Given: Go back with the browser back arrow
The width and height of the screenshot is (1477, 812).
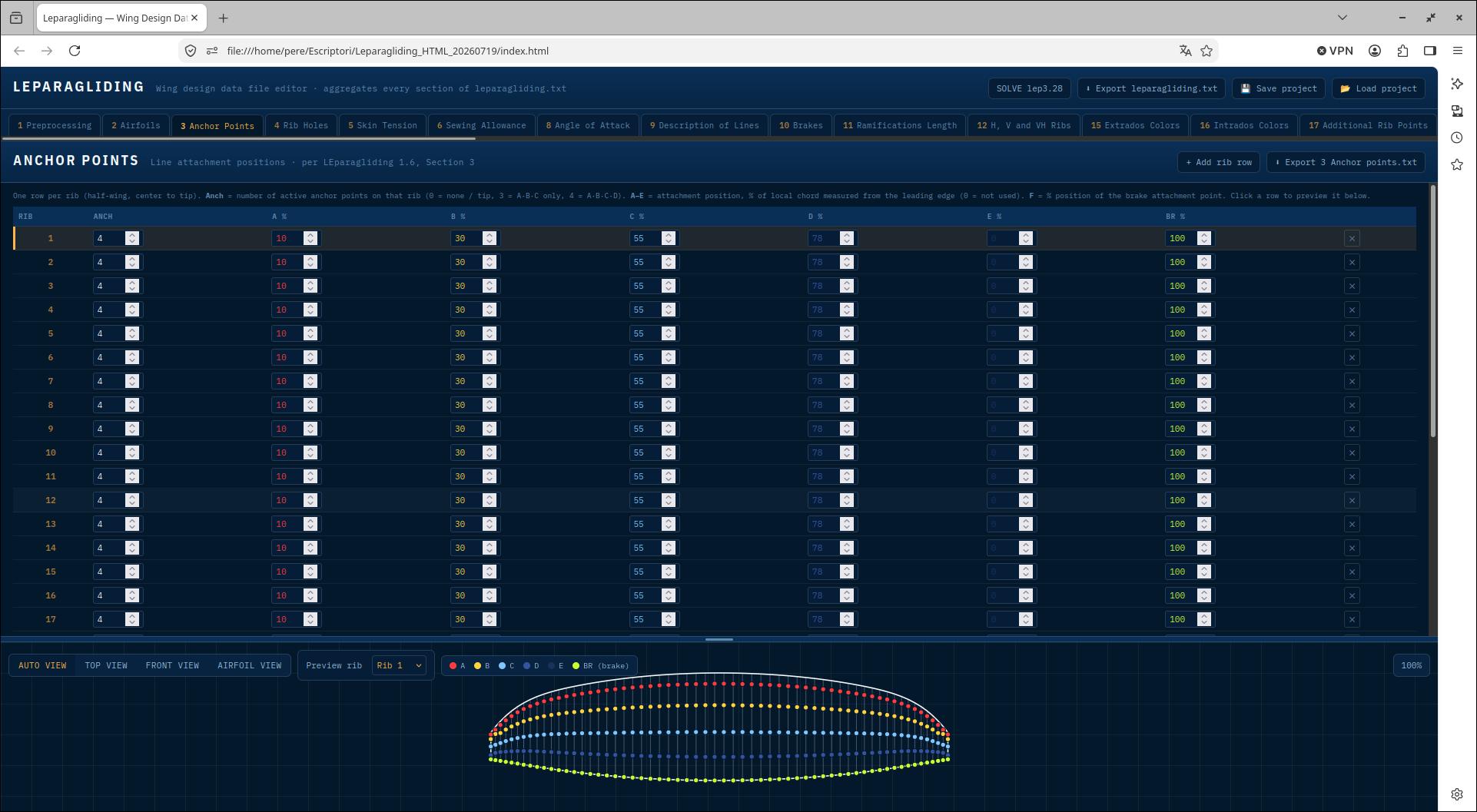Looking at the screenshot, I should coord(19,51).
